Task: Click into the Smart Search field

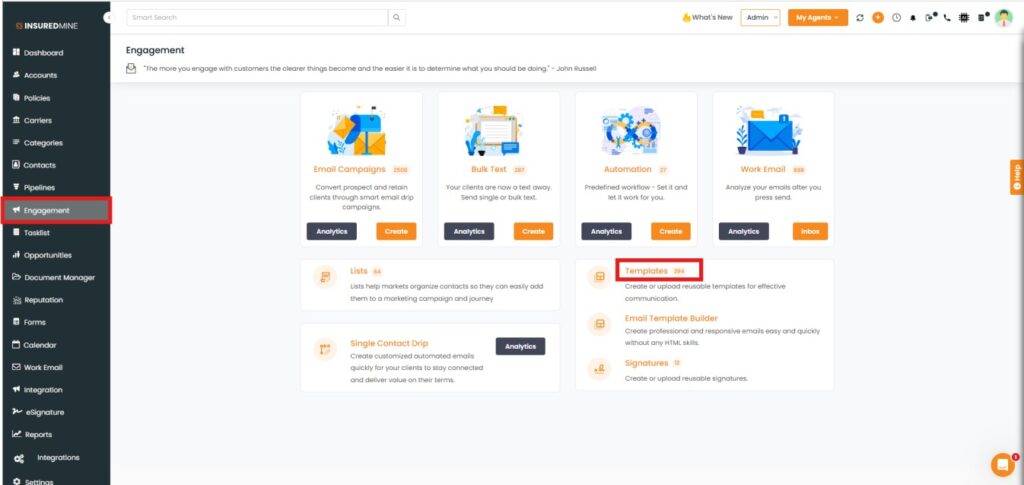Action: point(256,18)
